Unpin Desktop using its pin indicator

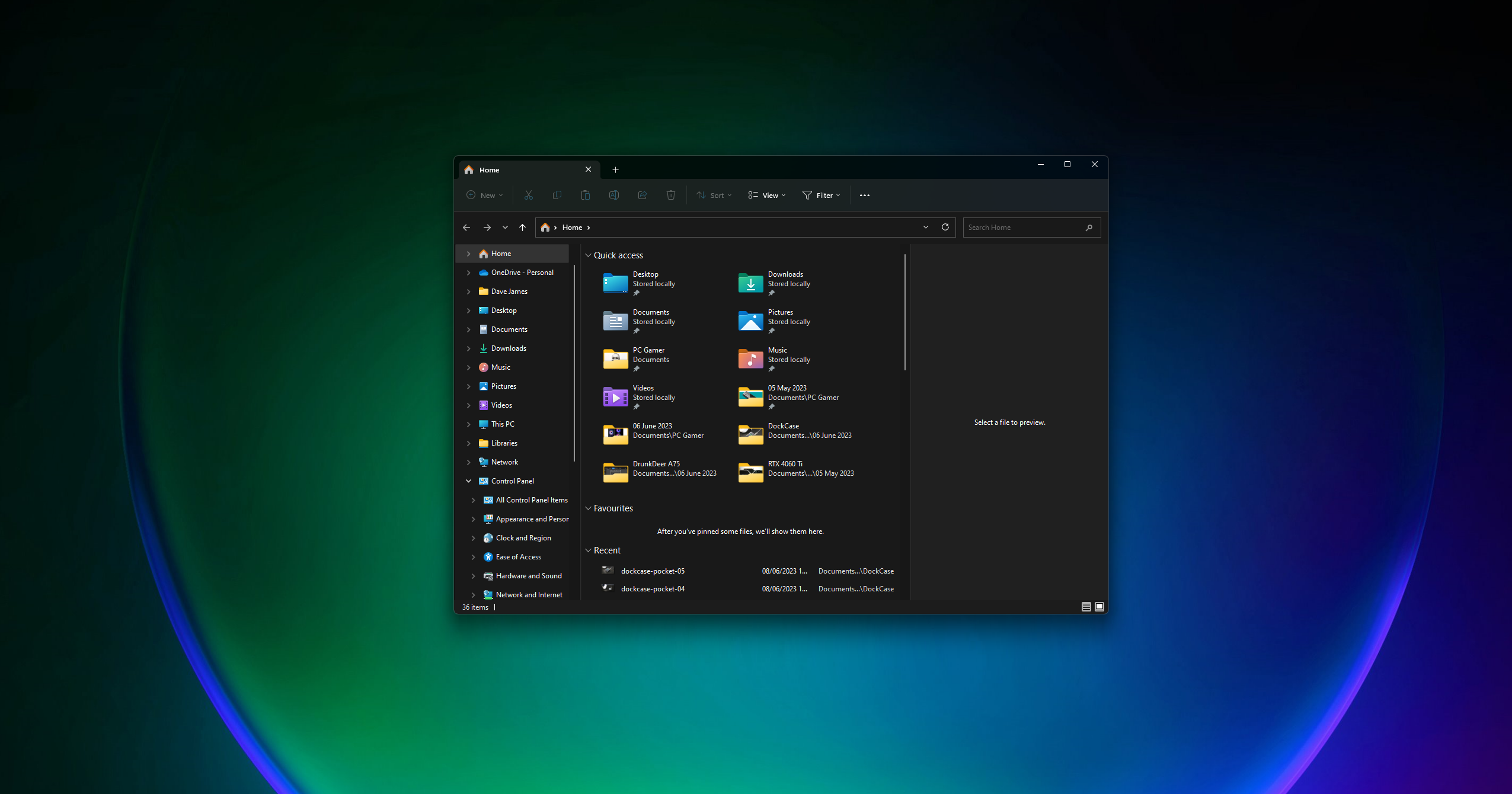(x=637, y=293)
